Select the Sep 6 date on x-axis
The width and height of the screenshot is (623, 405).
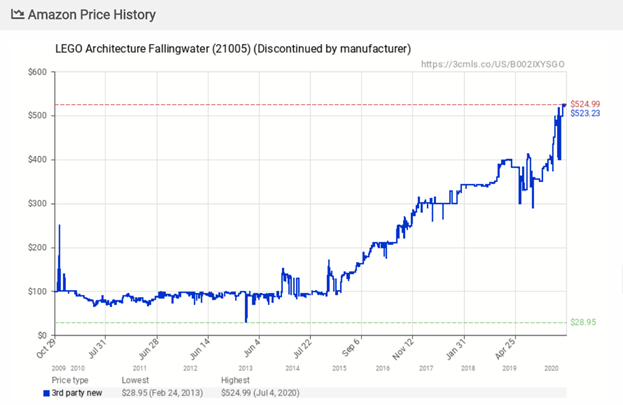(348, 351)
